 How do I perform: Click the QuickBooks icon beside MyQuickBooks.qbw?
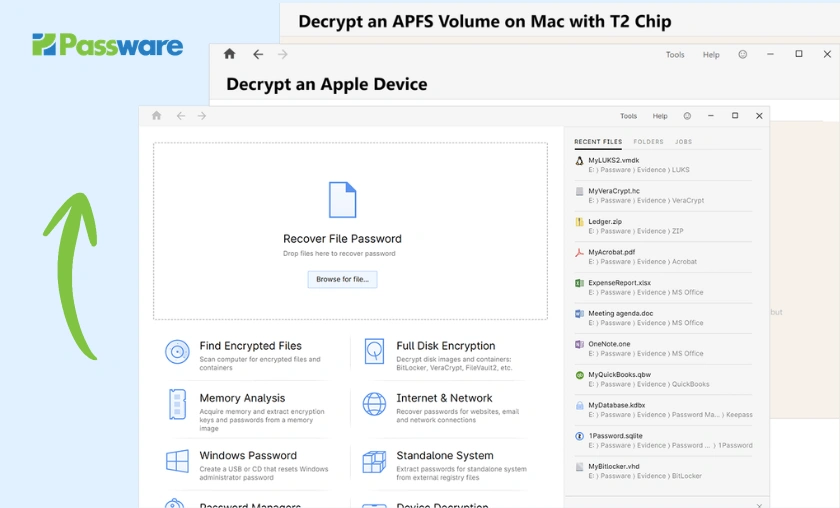(x=579, y=375)
